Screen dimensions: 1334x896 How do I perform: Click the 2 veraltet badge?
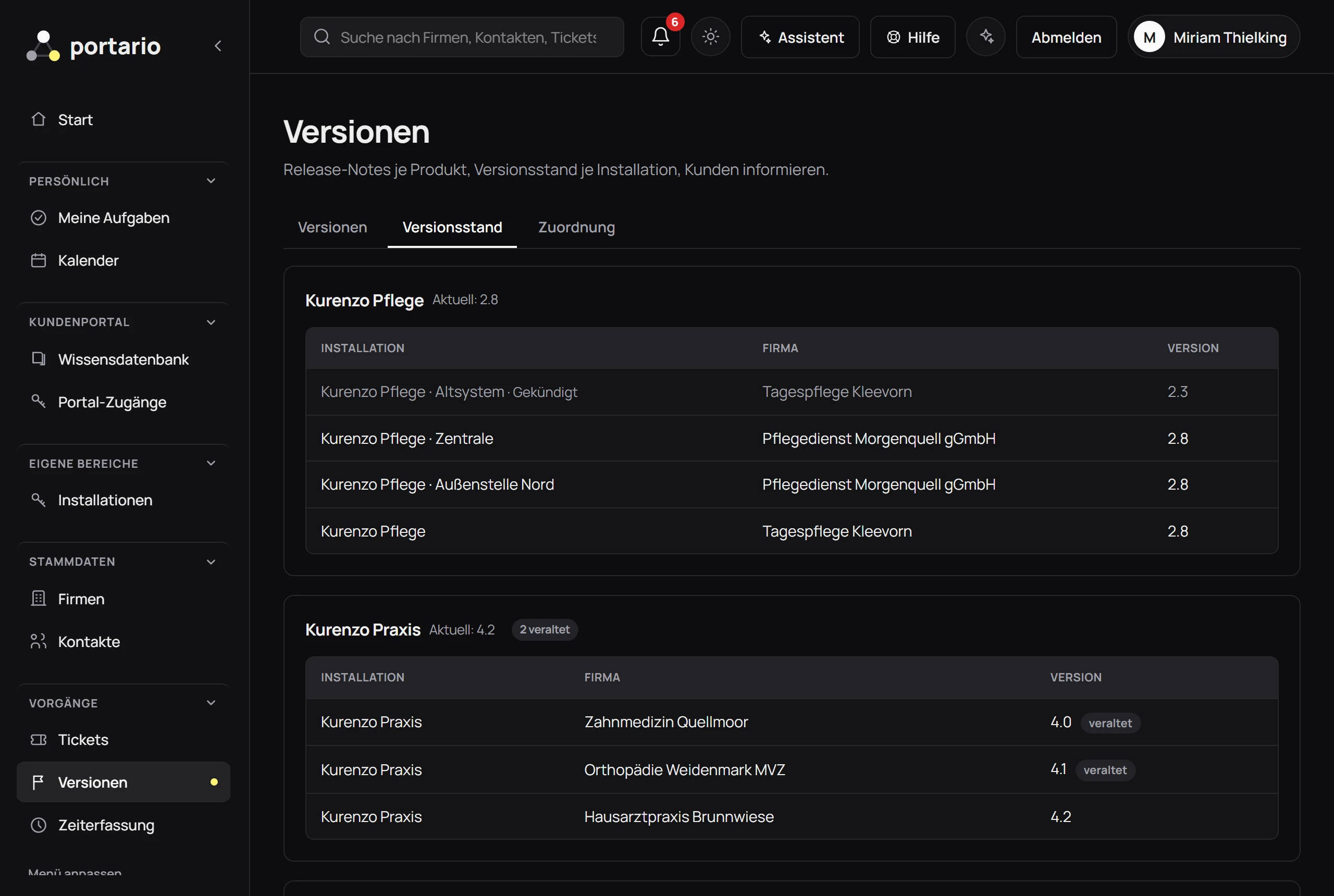[x=545, y=629]
